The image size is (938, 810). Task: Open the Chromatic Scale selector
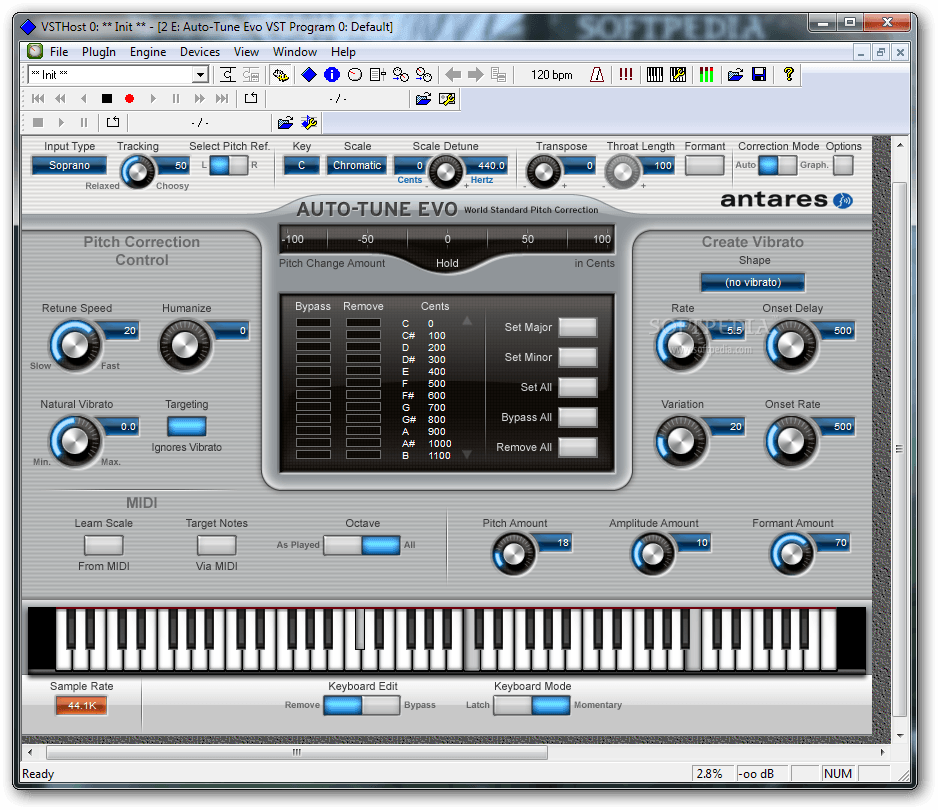click(x=357, y=165)
